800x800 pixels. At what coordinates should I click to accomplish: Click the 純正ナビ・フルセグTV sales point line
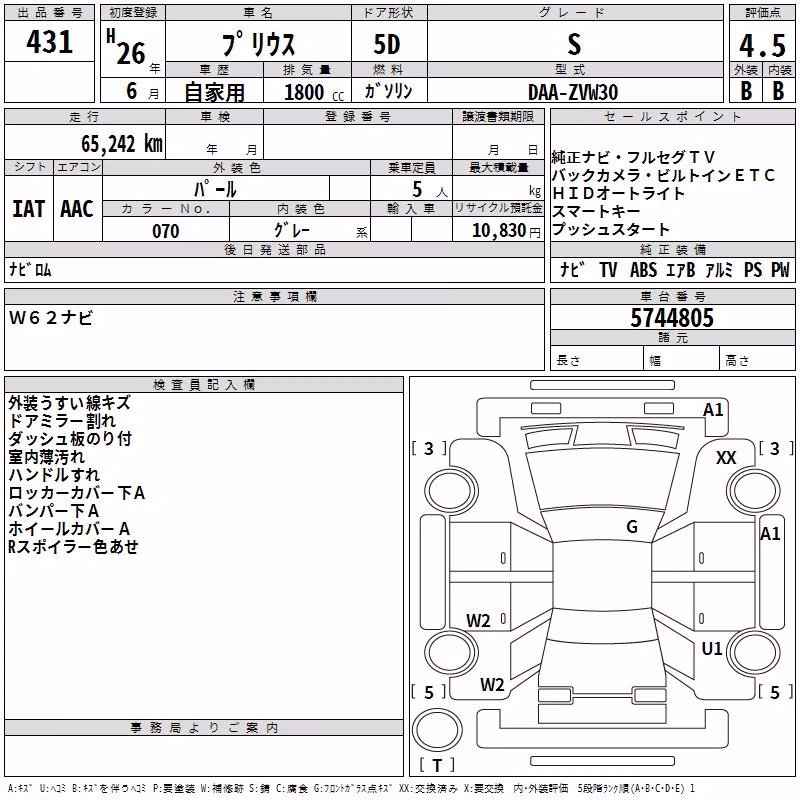633,157
